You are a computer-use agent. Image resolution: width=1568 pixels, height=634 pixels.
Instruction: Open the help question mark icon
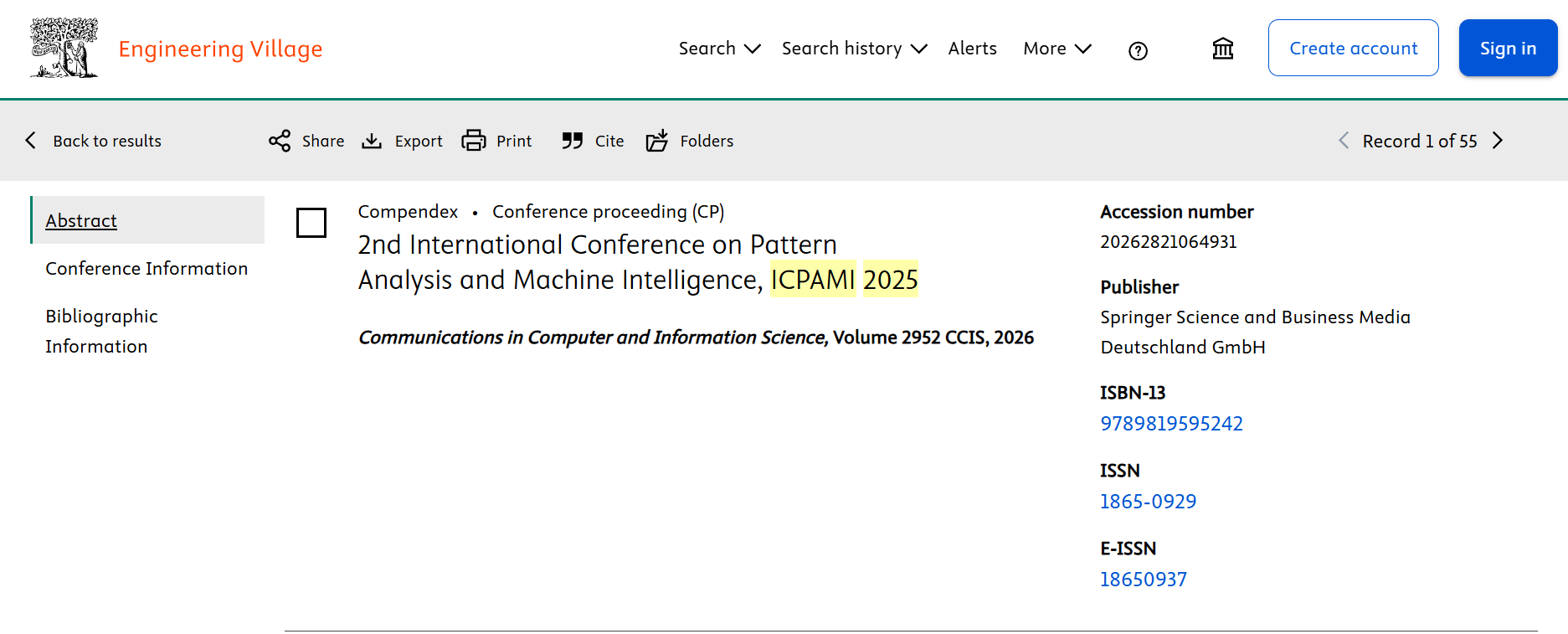1138,51
